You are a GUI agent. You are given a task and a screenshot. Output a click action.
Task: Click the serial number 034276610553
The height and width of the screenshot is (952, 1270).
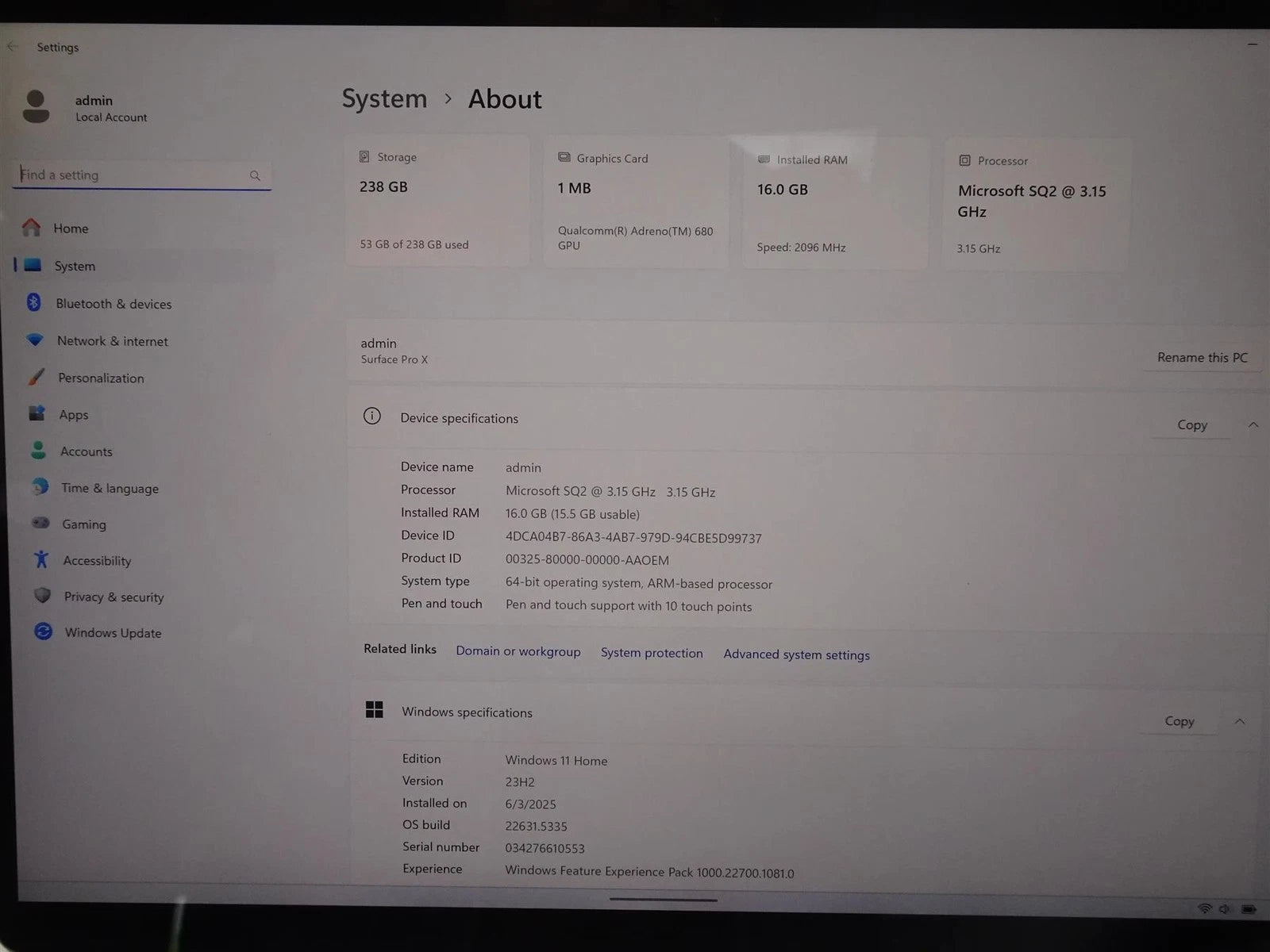[x=545, y=848]
